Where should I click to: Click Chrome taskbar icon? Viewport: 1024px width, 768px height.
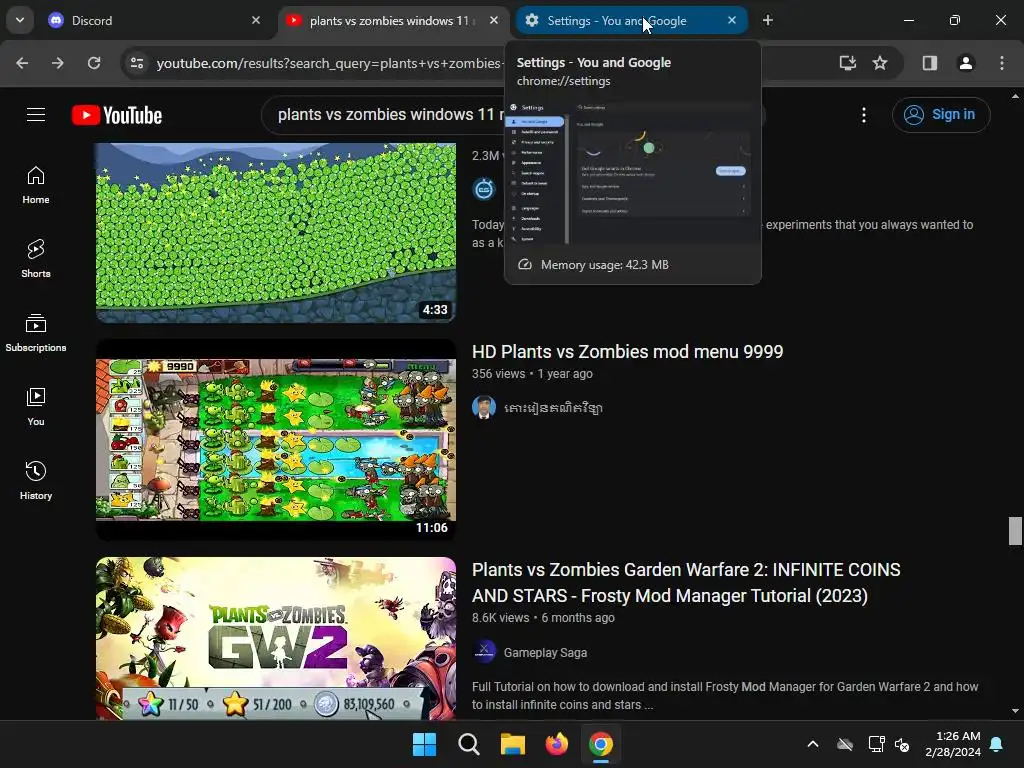(601, 744)
